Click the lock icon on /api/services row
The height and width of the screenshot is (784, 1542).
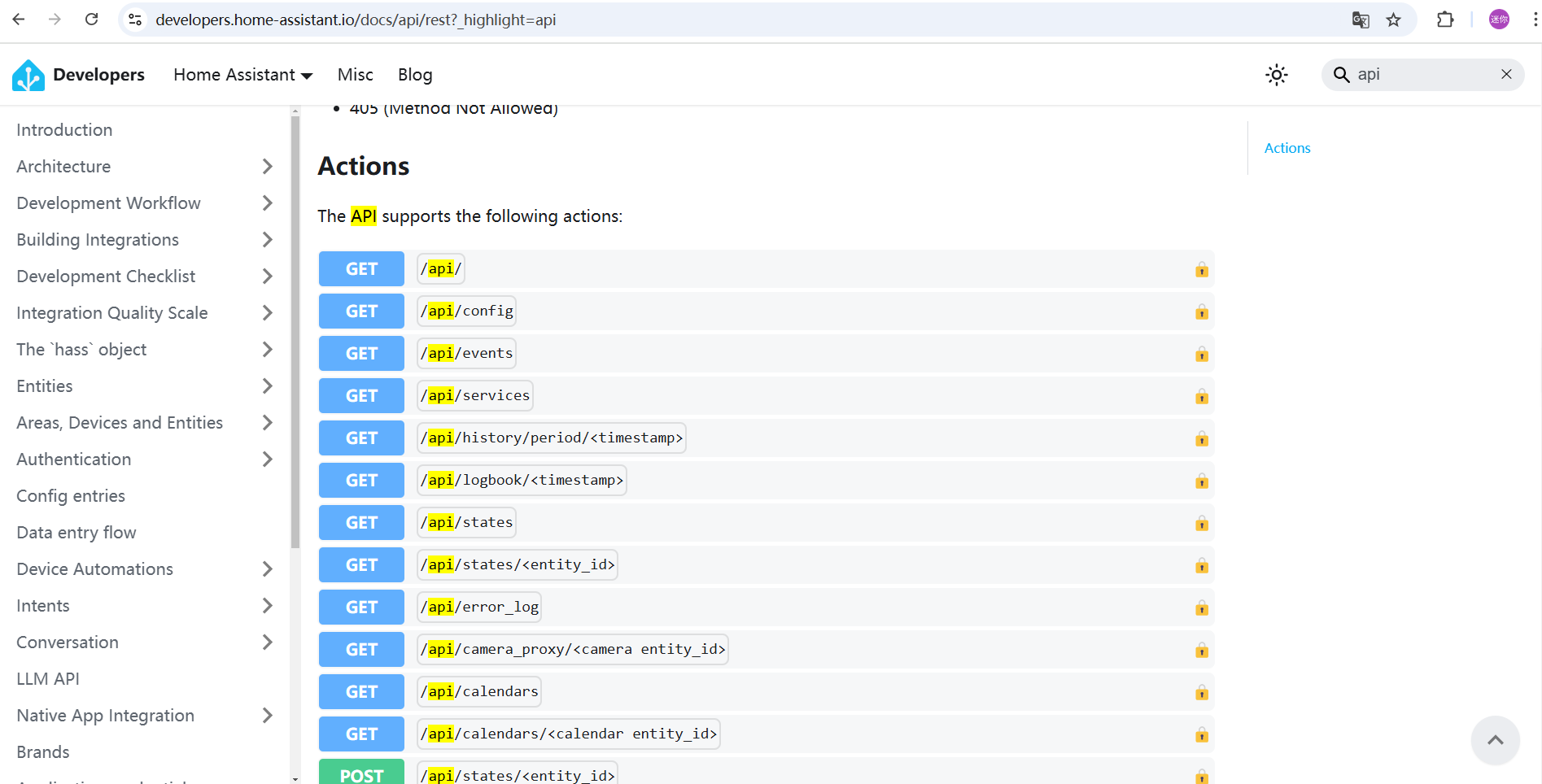pyautogui.click(x=1201, y=397)
